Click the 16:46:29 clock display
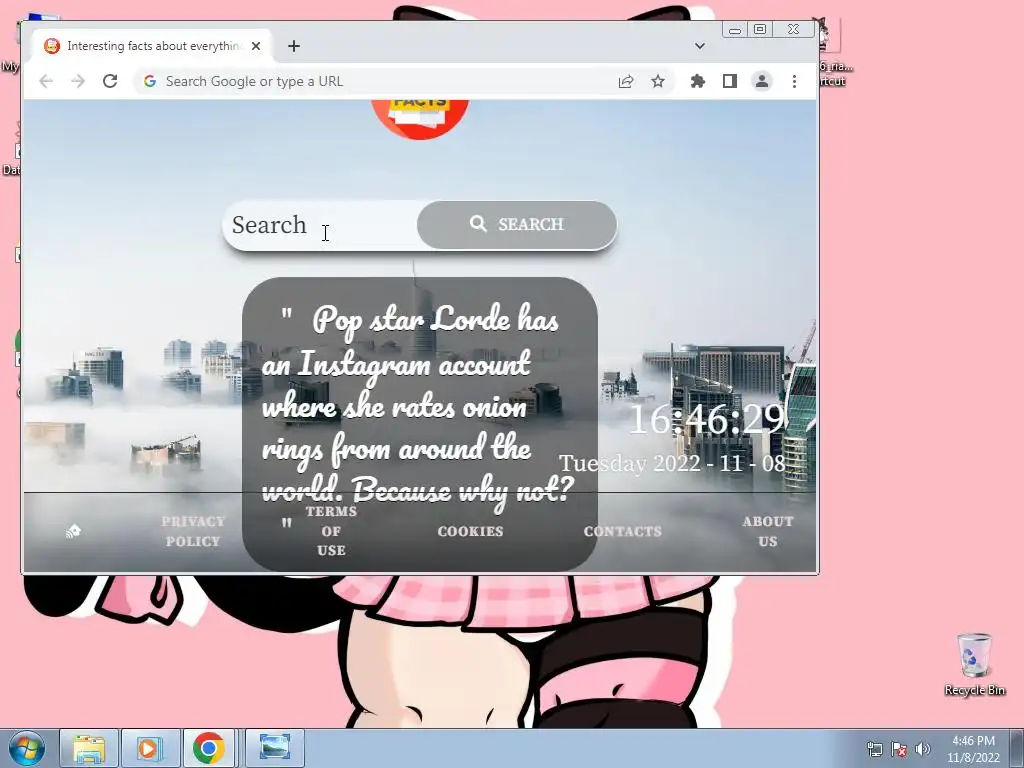This screenshot has width=1024, height=768. coord(706,419)
